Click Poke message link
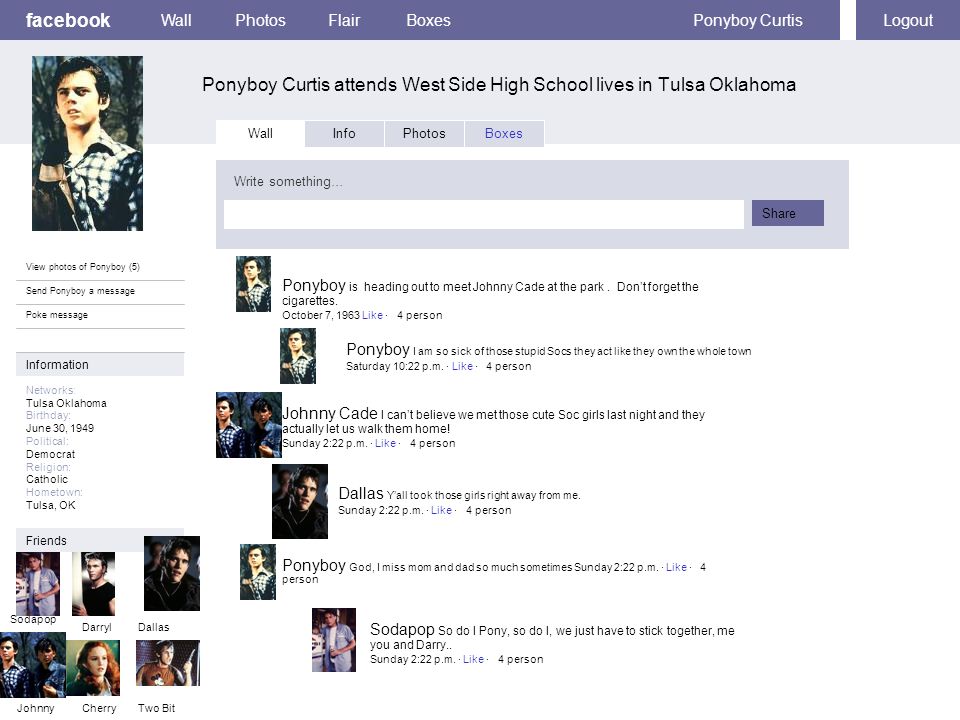Screen dimensions: 960x720 pos(56,315)
